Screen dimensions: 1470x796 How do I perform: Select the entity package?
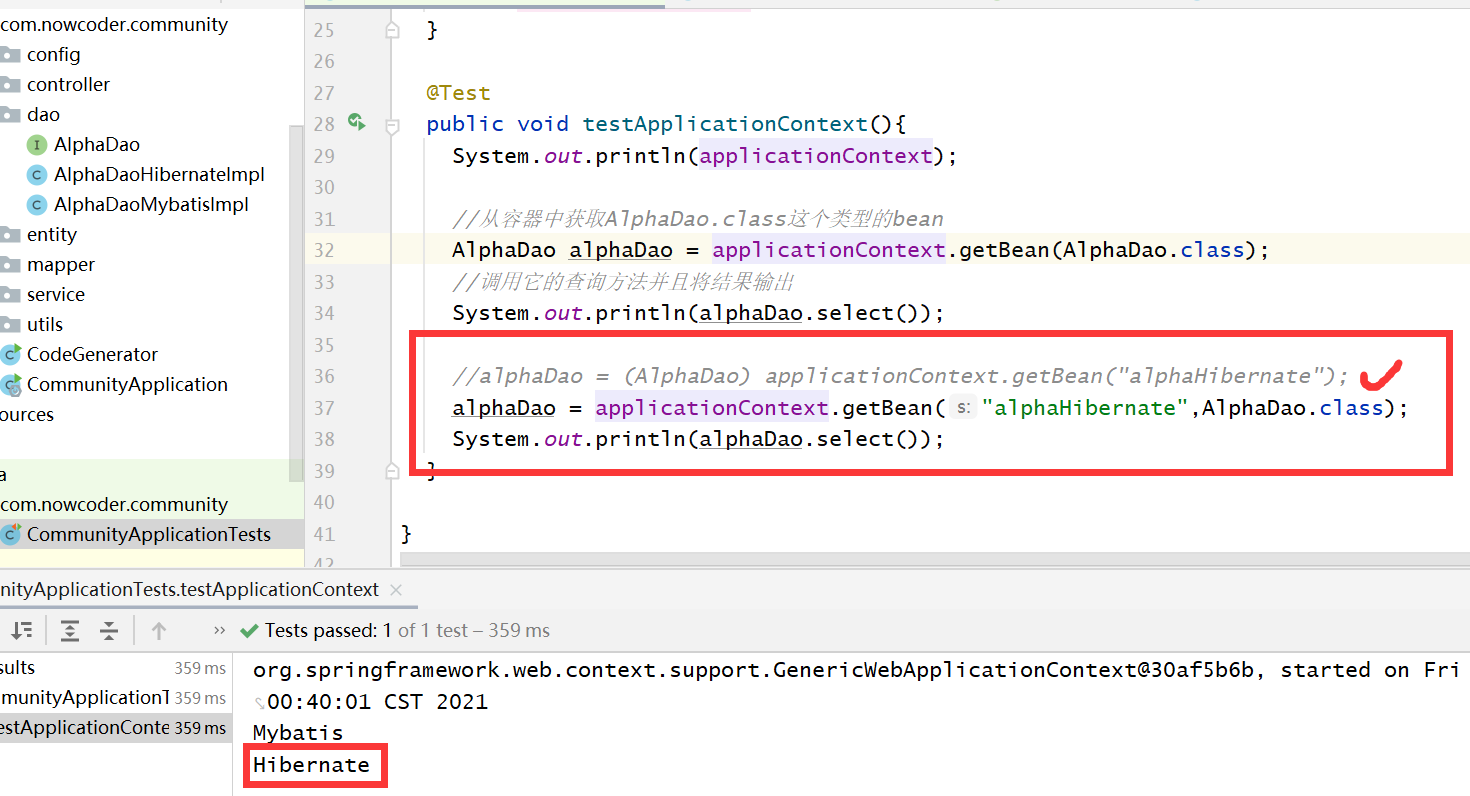(x=52, y=235)
